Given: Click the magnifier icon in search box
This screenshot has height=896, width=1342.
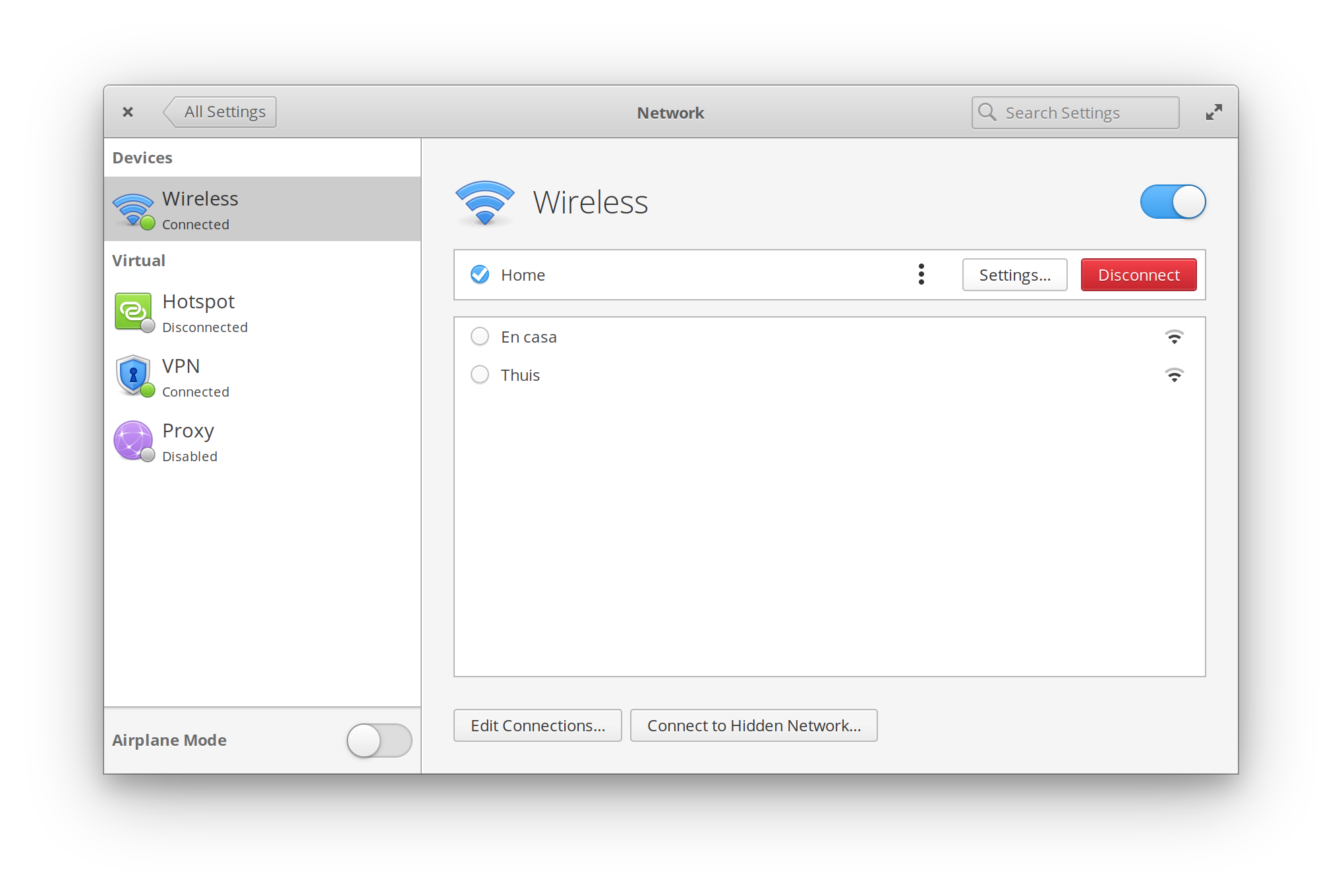Looking at the screenshot, I should coord(987,113).
